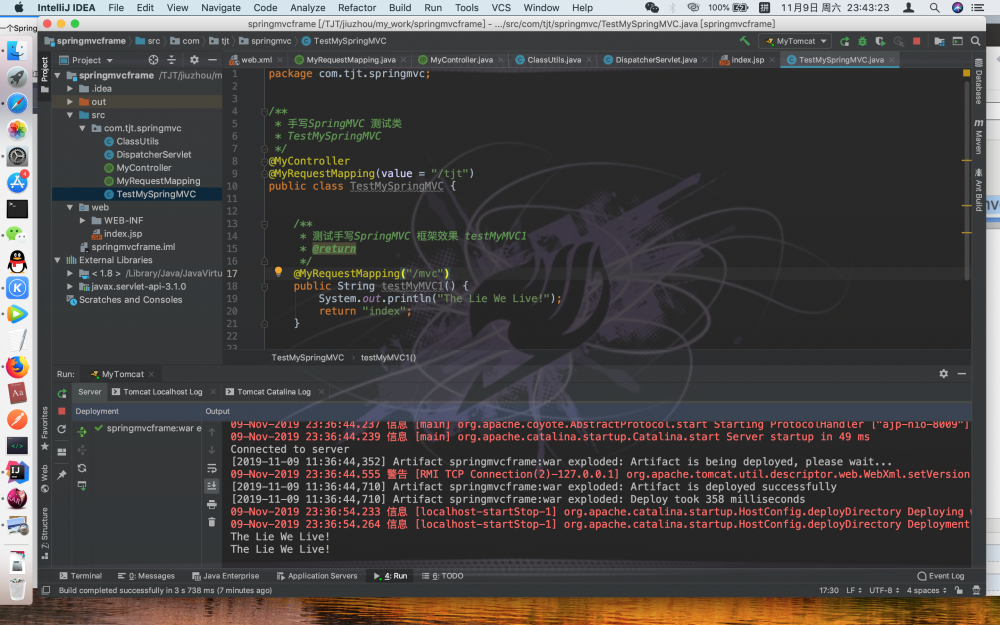Screen dimensions: 1000x625
Task: Click Clear All trash icon in Output
Action: [x=211, y=521]
